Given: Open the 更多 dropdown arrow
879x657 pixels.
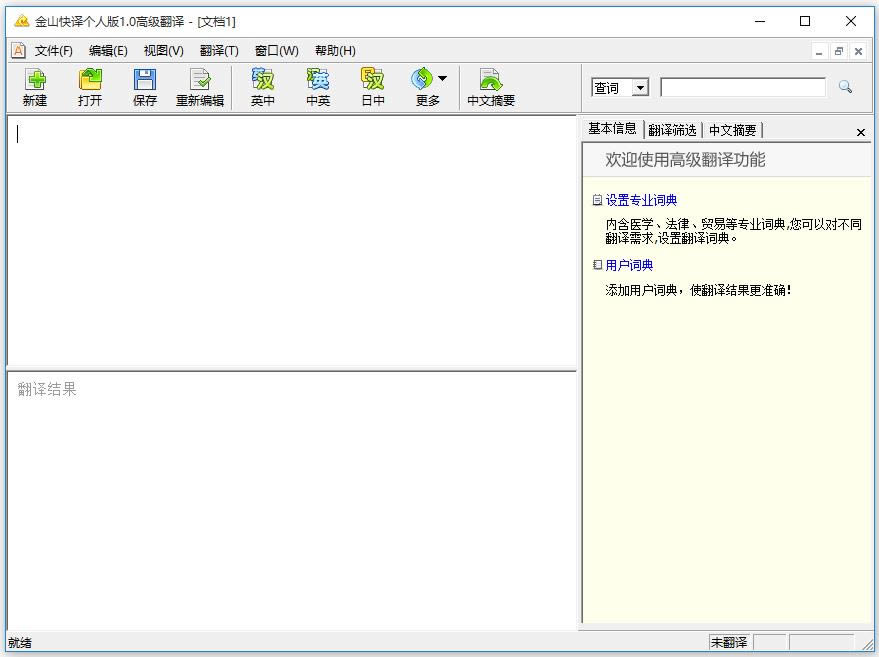Looking at the screenshot, I should 443,78.
